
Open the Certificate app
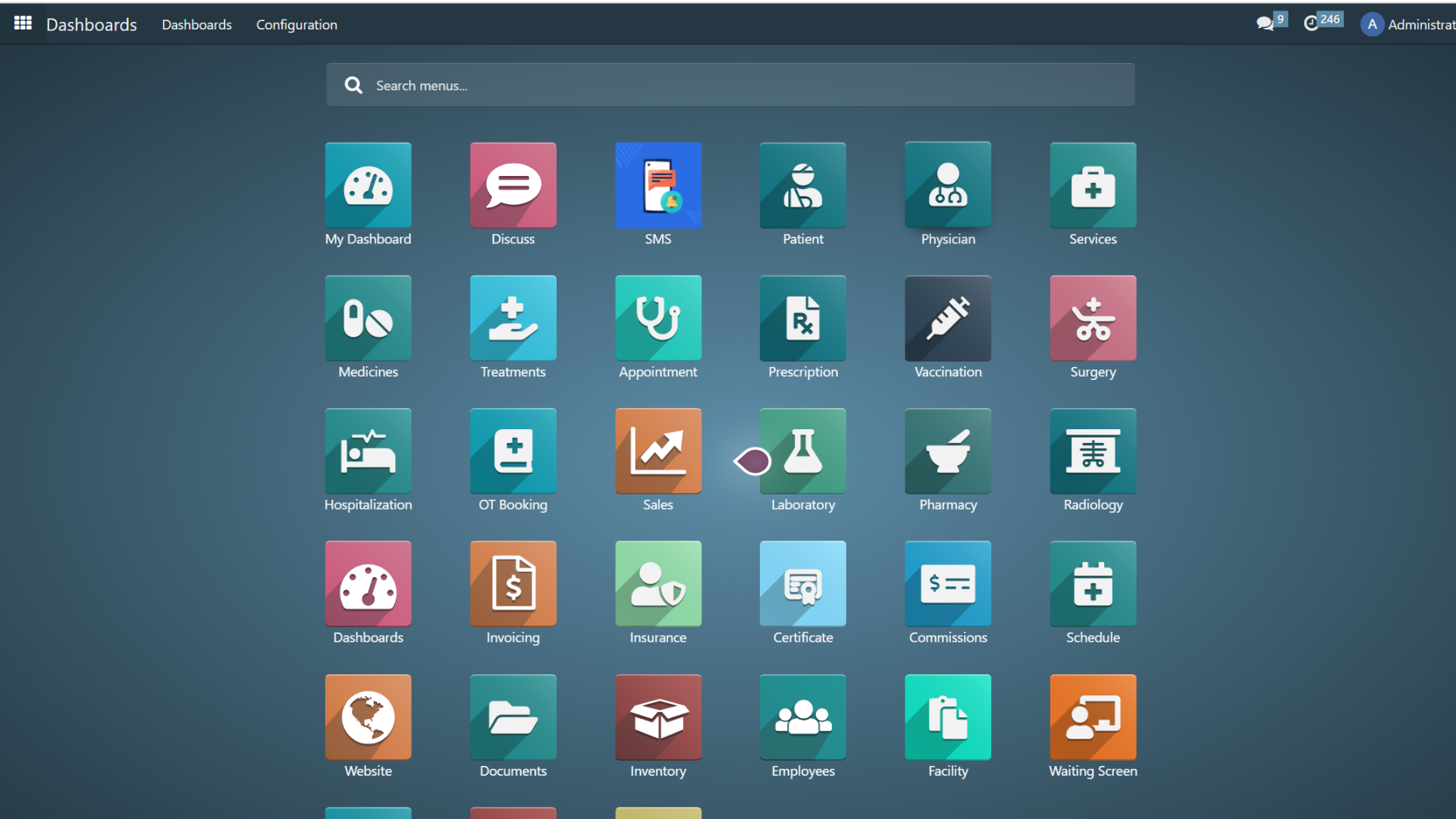802,584
